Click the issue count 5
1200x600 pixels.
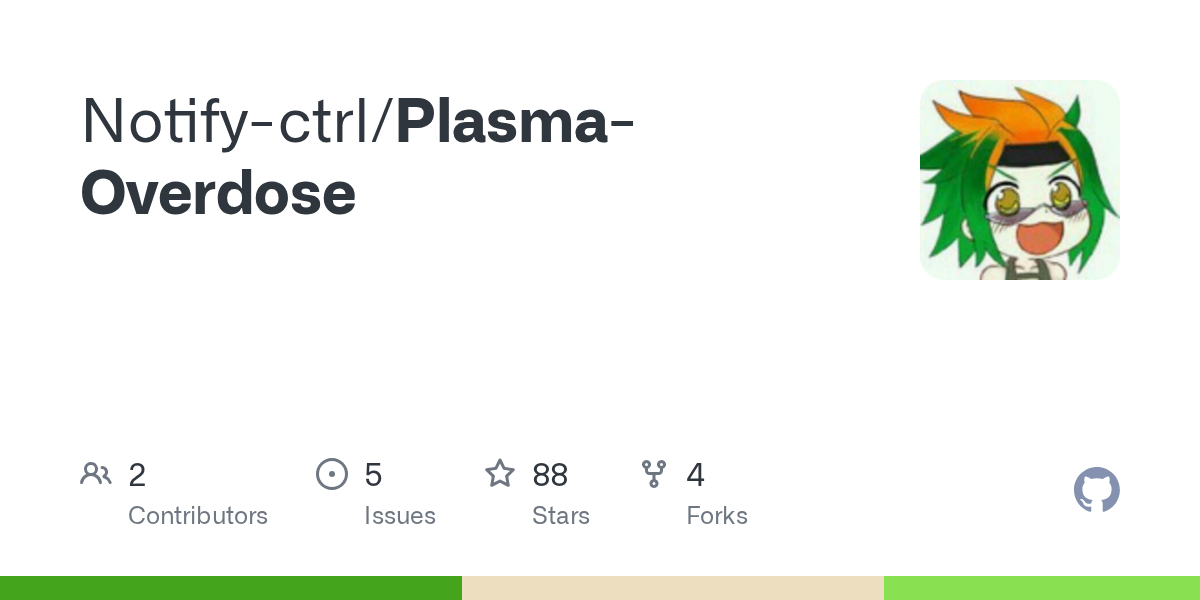tap(373, 475)
